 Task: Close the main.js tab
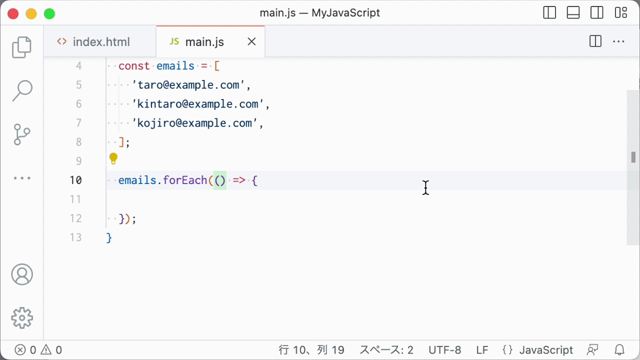(252, 42)
